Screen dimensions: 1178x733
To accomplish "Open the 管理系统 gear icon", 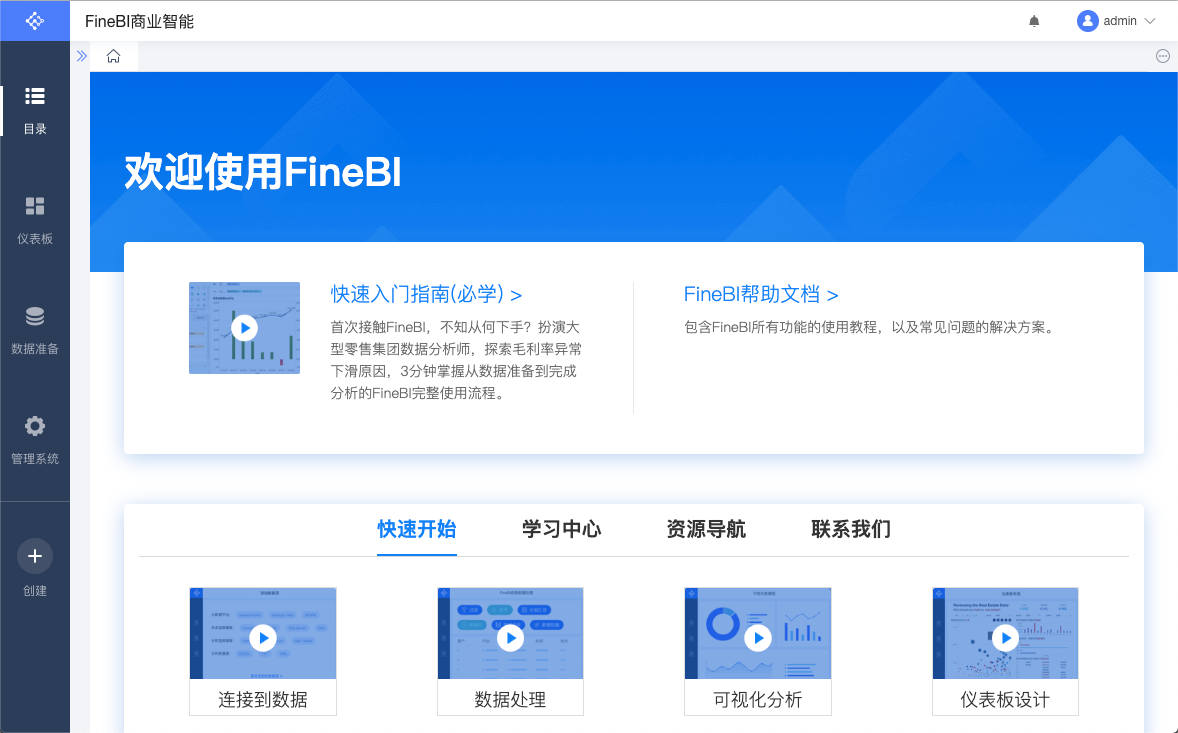I will [x=35, y=426].
